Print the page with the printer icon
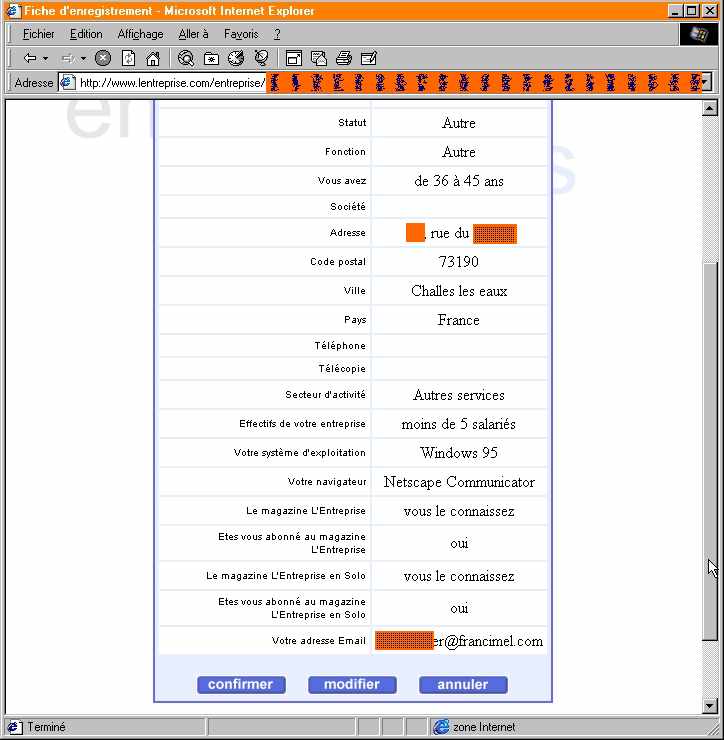Viewport: 724px width, 740px height. [x=344, y=59]
